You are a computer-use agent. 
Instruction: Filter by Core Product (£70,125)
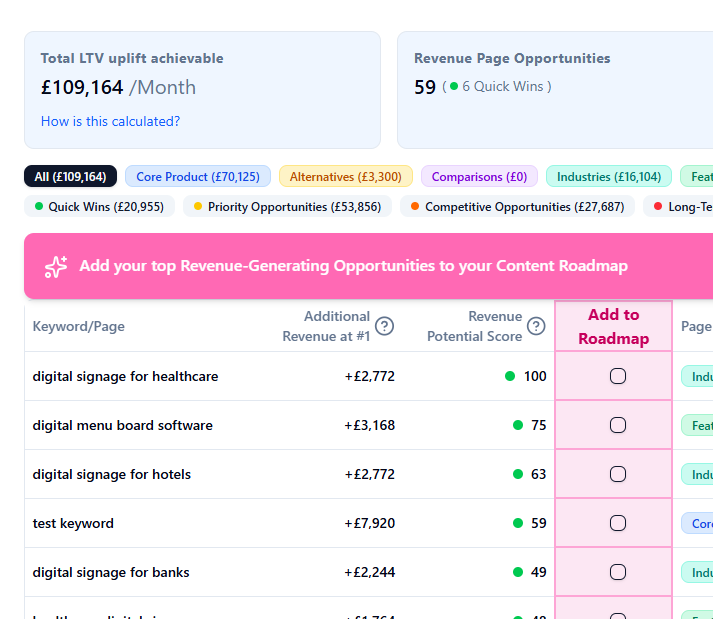point(198,176)
